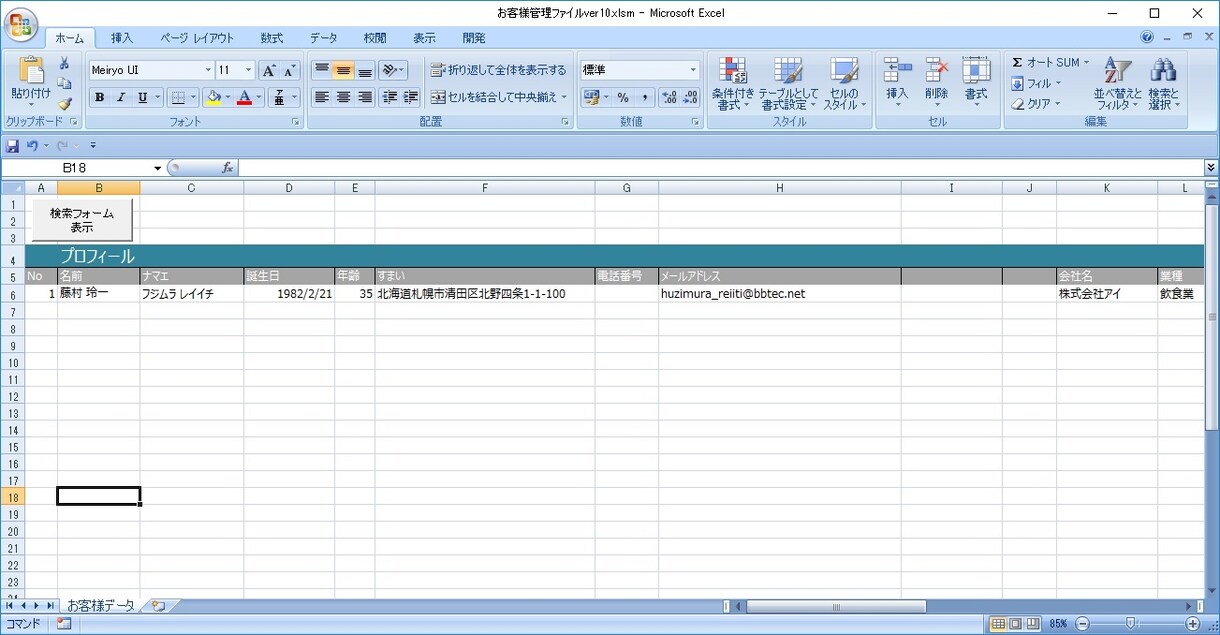This screenshot has height=635, width=1220.
Task: Toggle Italic formatting
Action: 121,97
